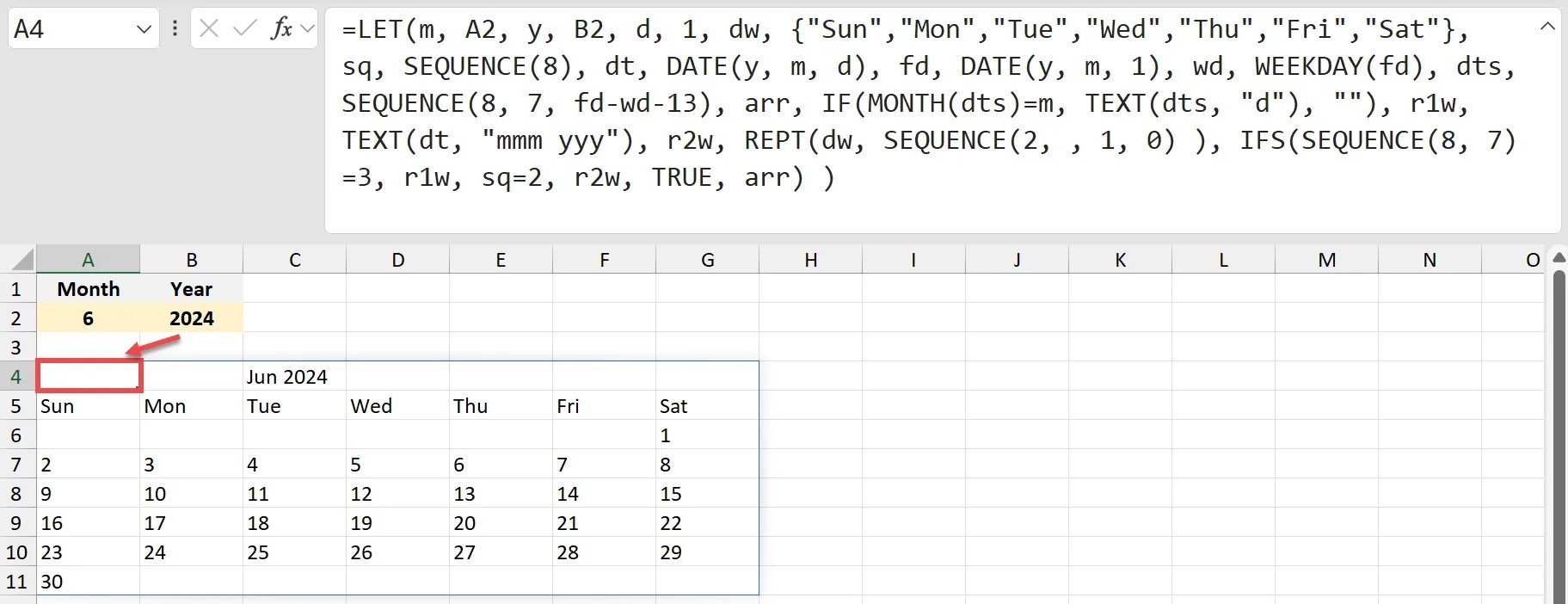Select row 2 header
The image size is (1568, 604).
coord(17,318)
